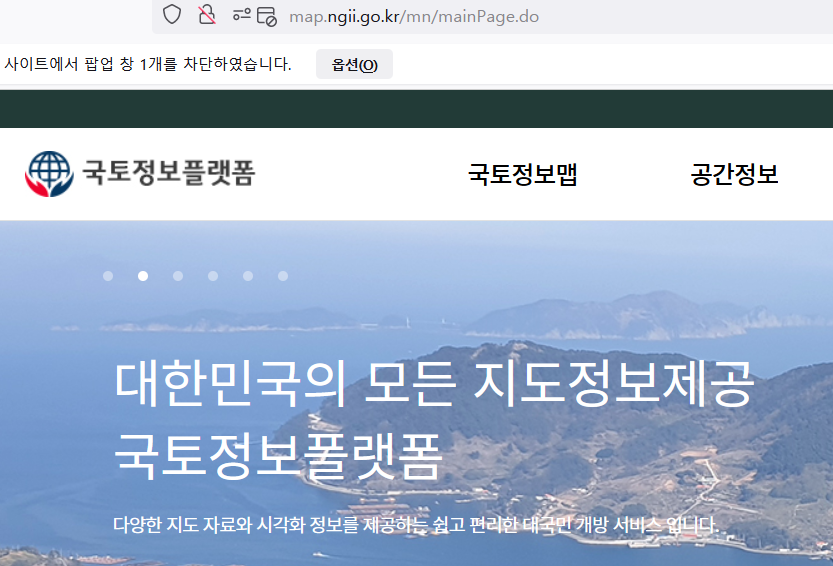
Task: Click the 국토정보플랫폼 site title text
Action: click(x=168, y=173)
